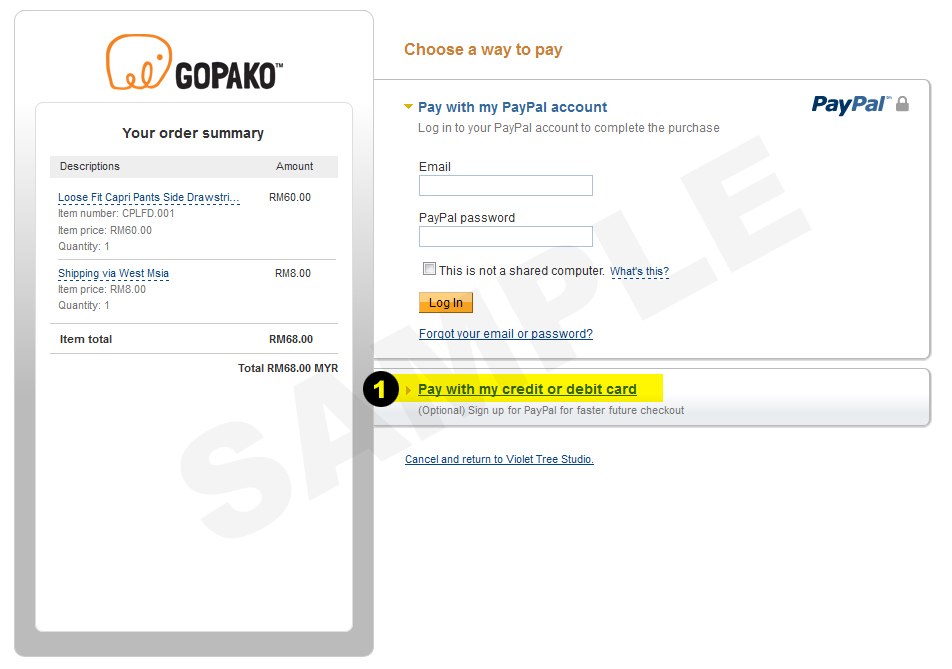This screenshot has height=669, width=952.
Task: Click the PayPal logo
Action: [851, 104]
